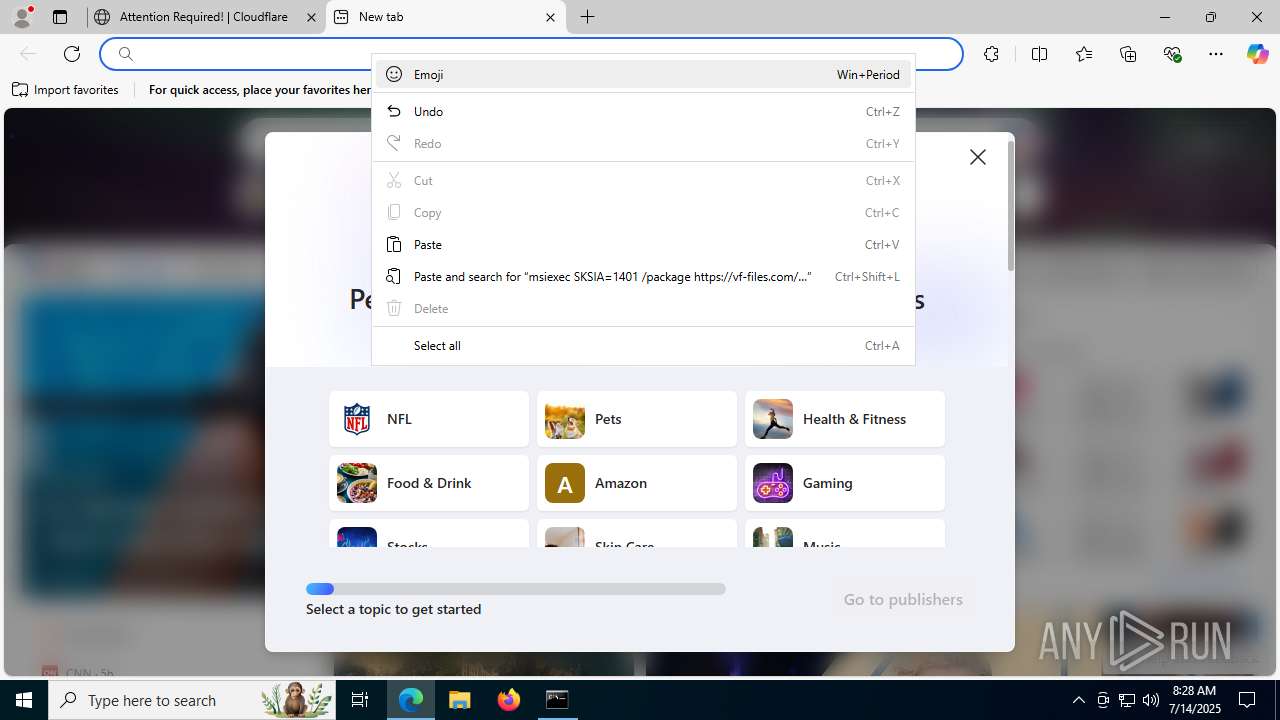Select the Amazon topic card
The width and height of the screenshot is (1280, 720).
pos(637,483)
